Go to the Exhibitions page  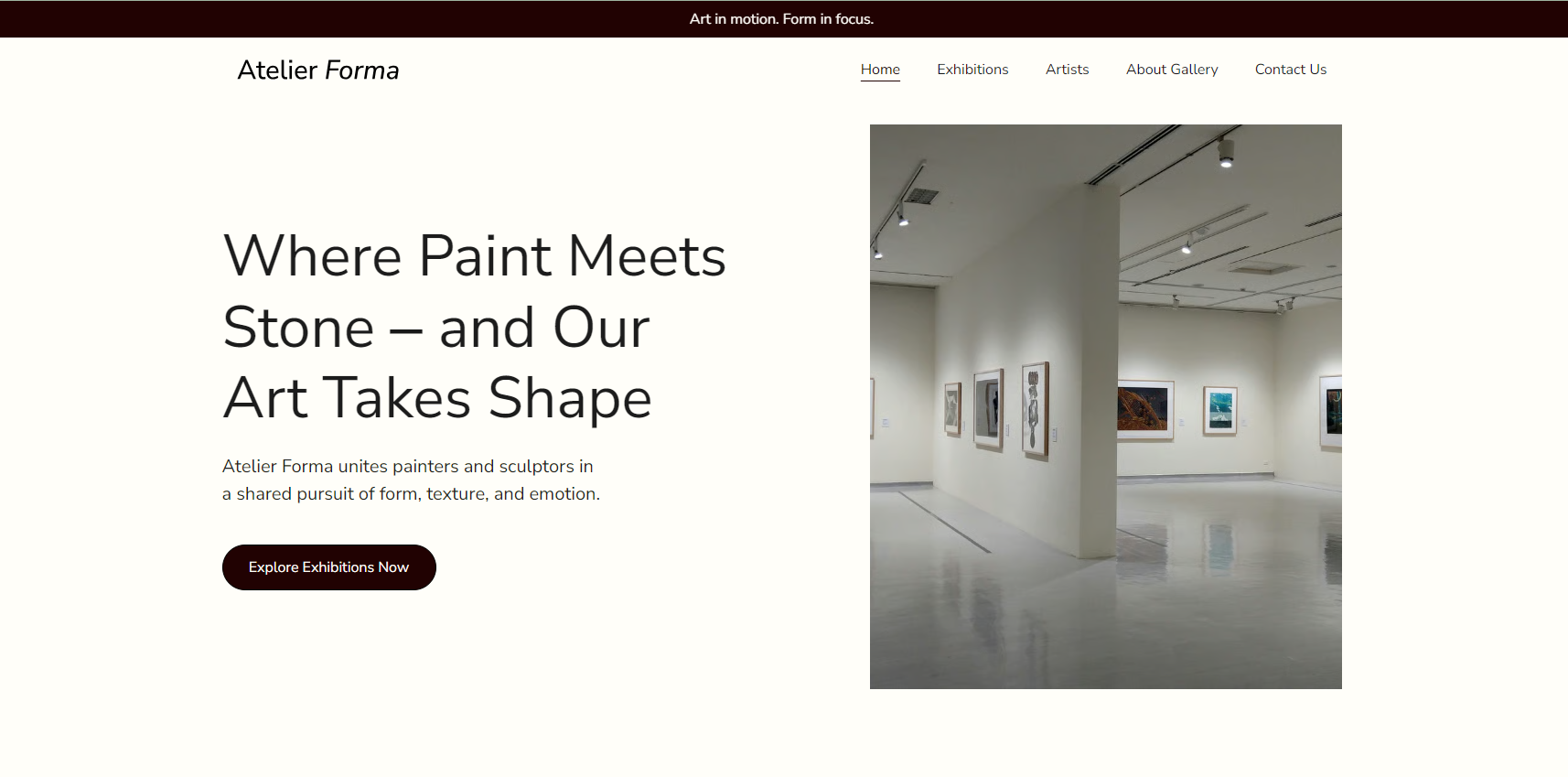(x=972, y=70)
